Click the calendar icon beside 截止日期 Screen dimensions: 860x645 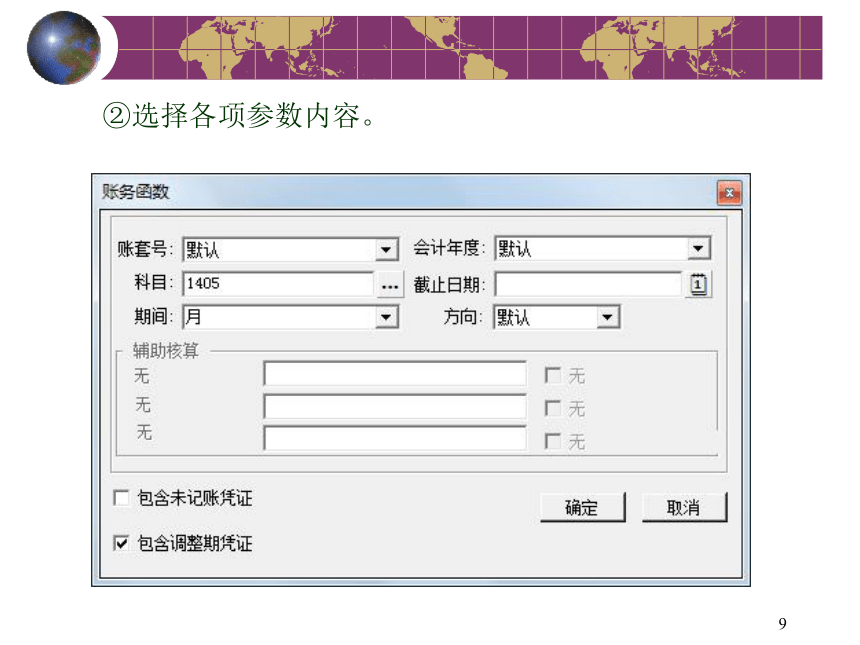click(x=698, y=284)
